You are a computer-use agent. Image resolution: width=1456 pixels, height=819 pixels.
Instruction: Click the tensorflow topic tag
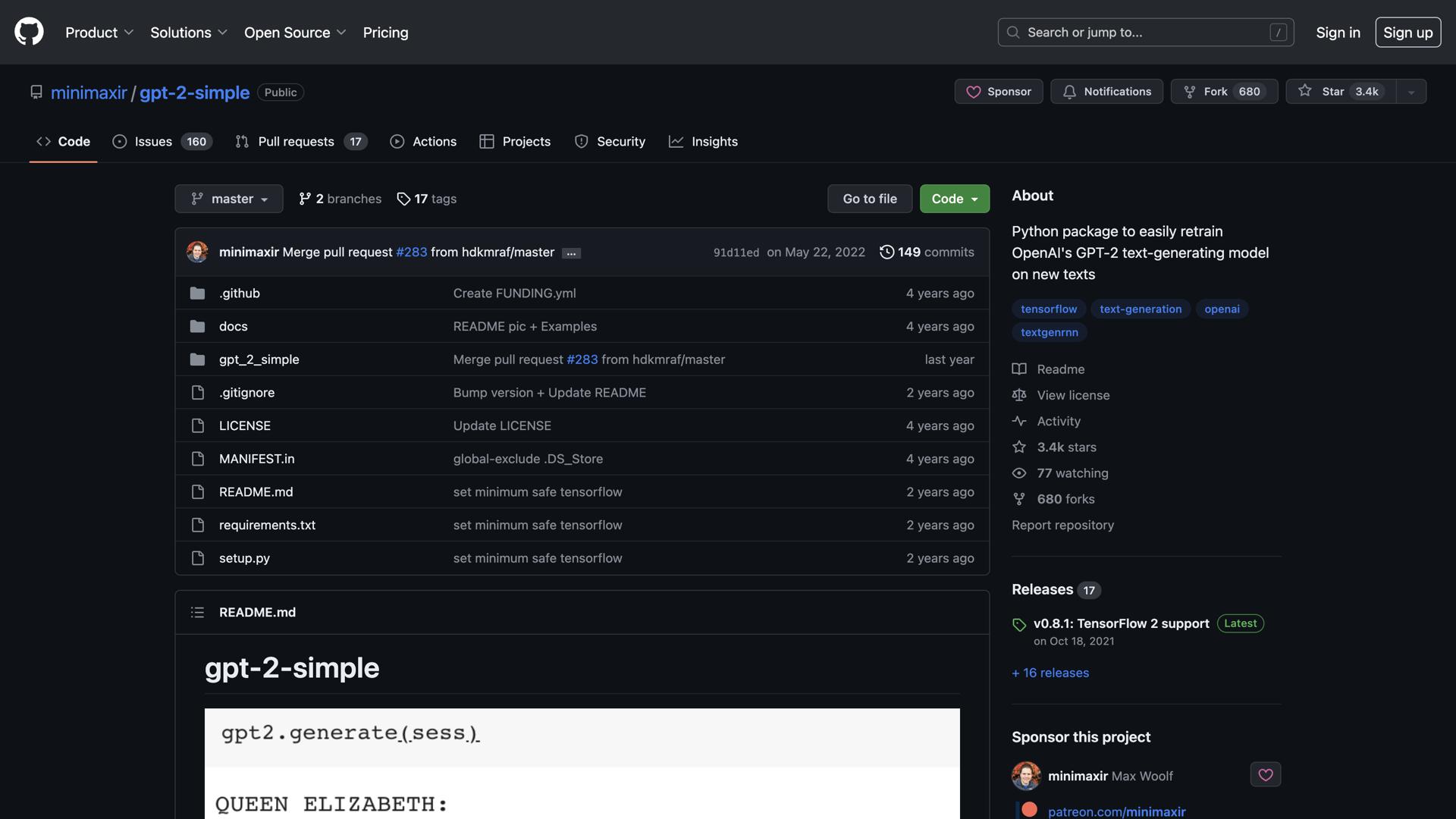click(1048, 309)
